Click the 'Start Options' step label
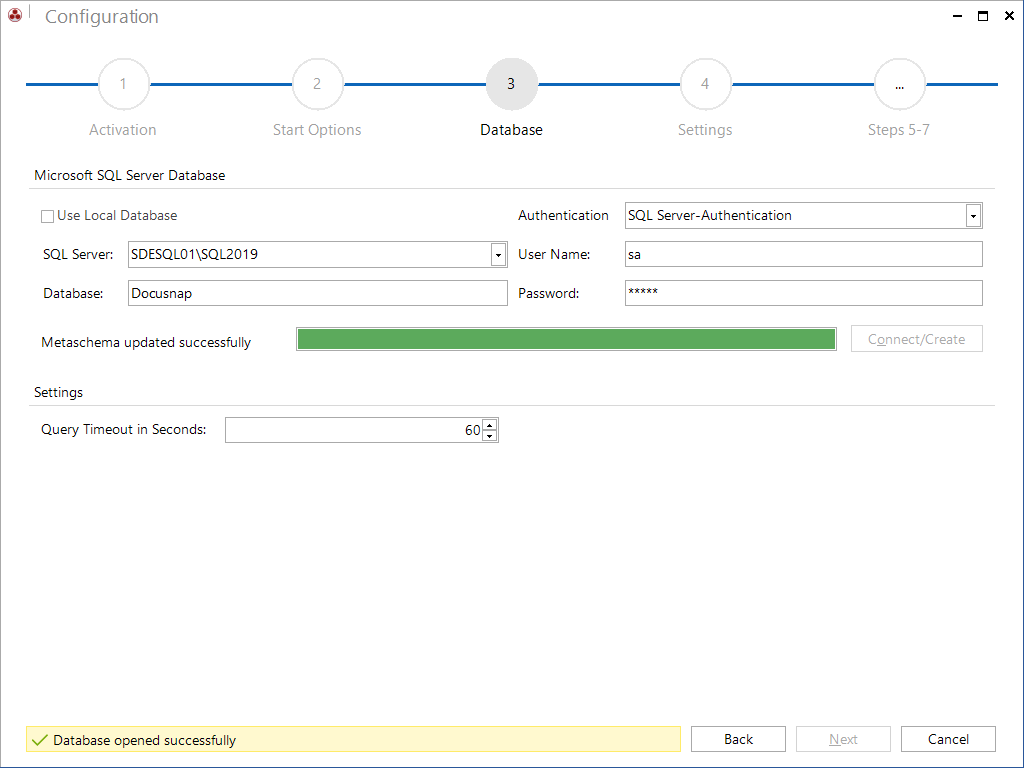 point(317,130)
